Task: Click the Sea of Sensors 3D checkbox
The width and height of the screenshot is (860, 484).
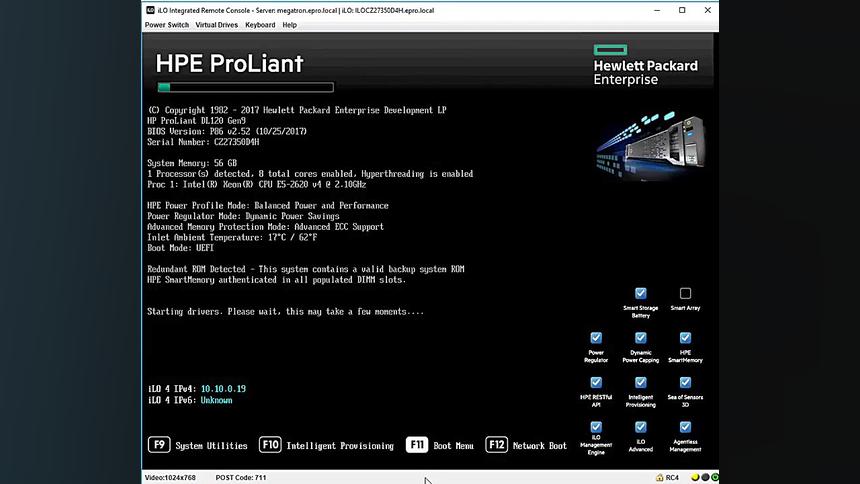Action: [x=685, y=382]
